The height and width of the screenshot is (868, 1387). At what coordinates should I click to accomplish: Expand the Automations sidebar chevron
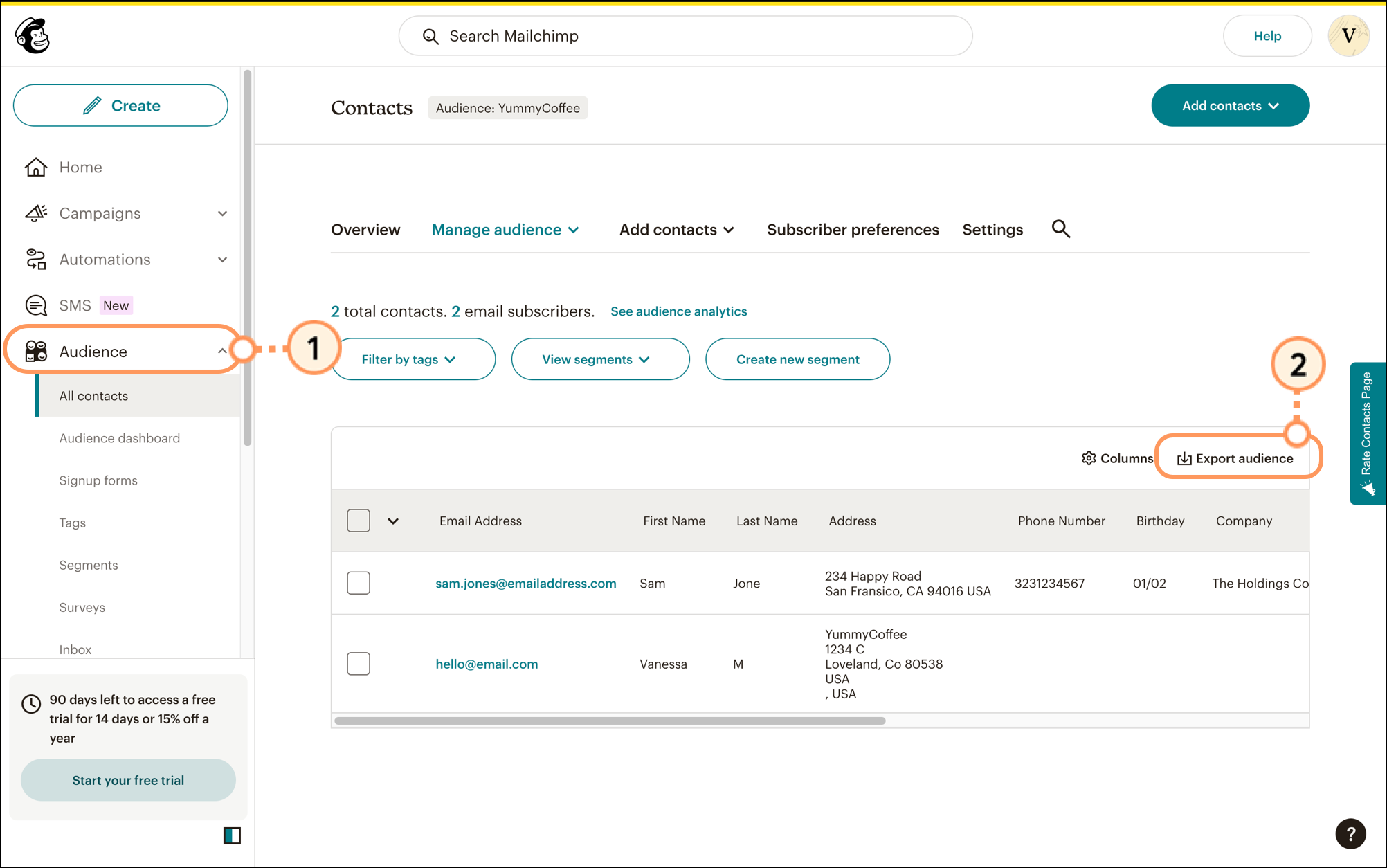[222, 260]
